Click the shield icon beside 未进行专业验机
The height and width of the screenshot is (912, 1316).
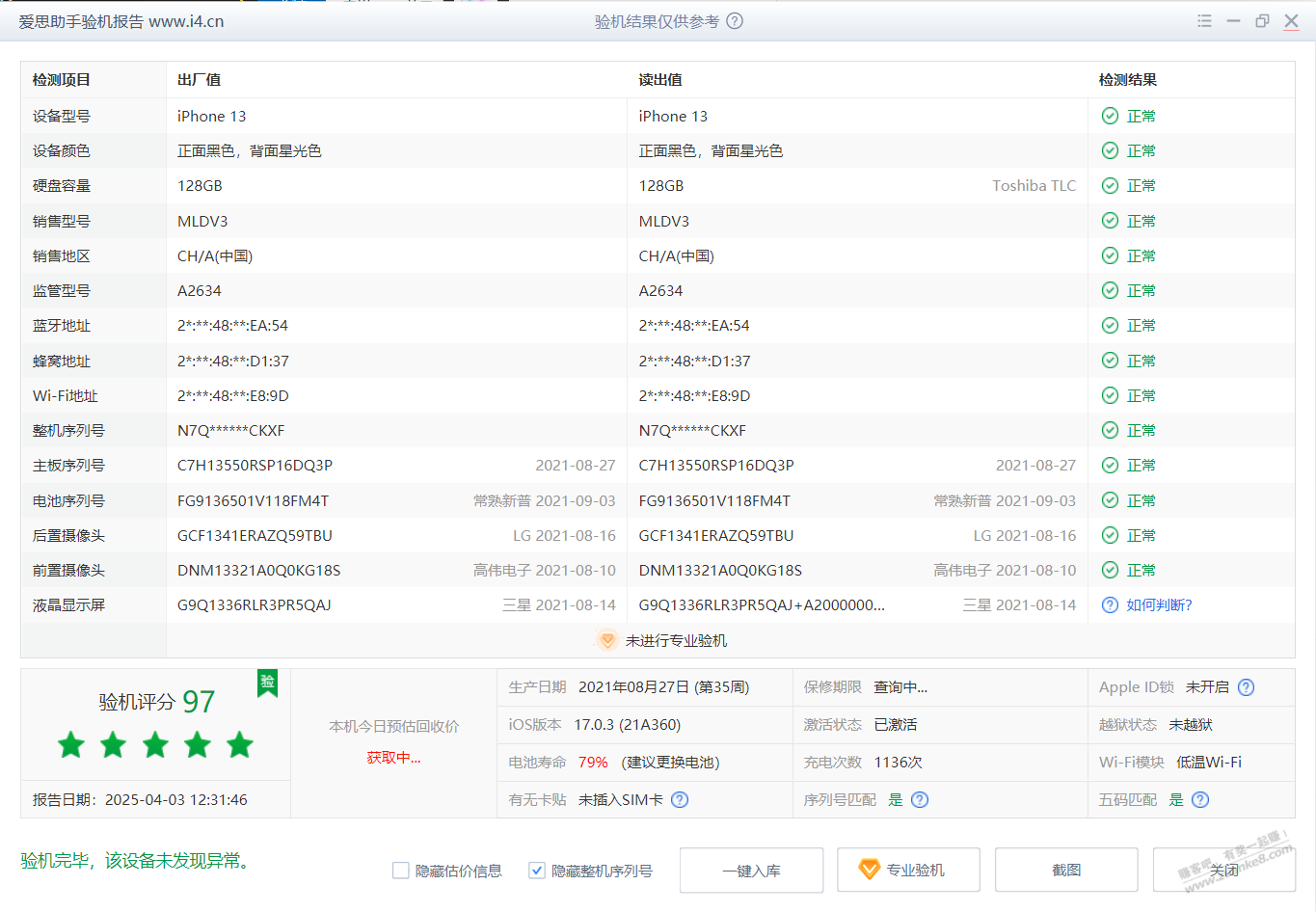[607, 640]
